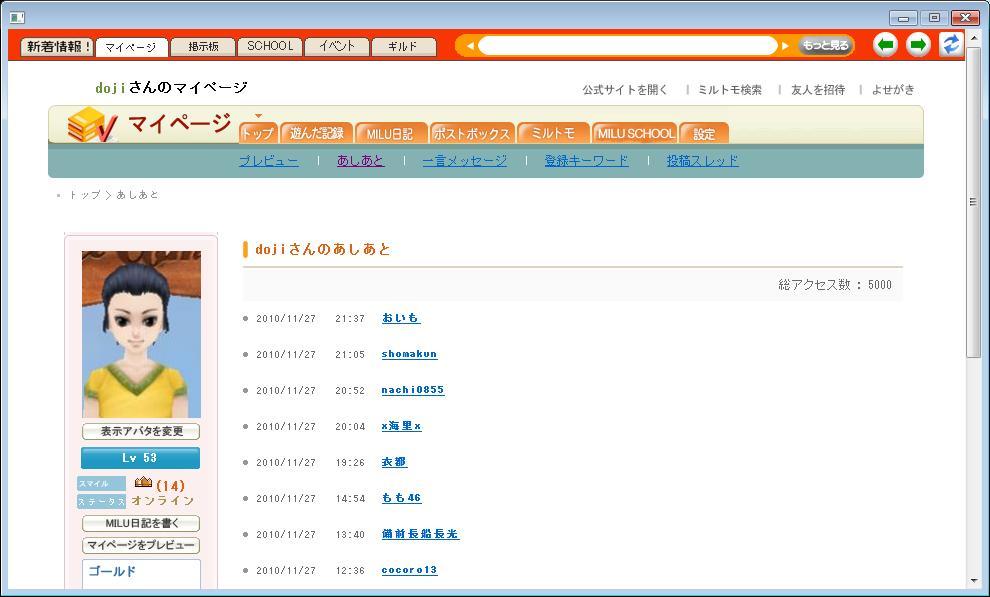The image size is (990, 597).
Task: Select the ポストボックス tab
Action: 472,133
